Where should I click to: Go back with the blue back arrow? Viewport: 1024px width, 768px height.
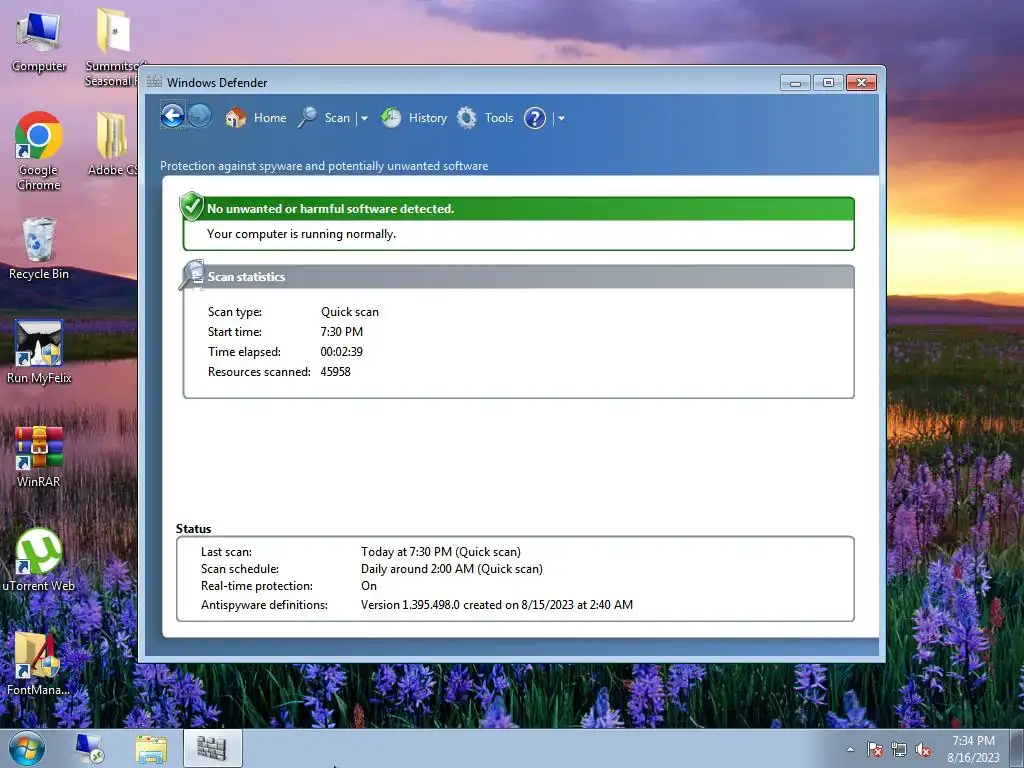[172, 117]
